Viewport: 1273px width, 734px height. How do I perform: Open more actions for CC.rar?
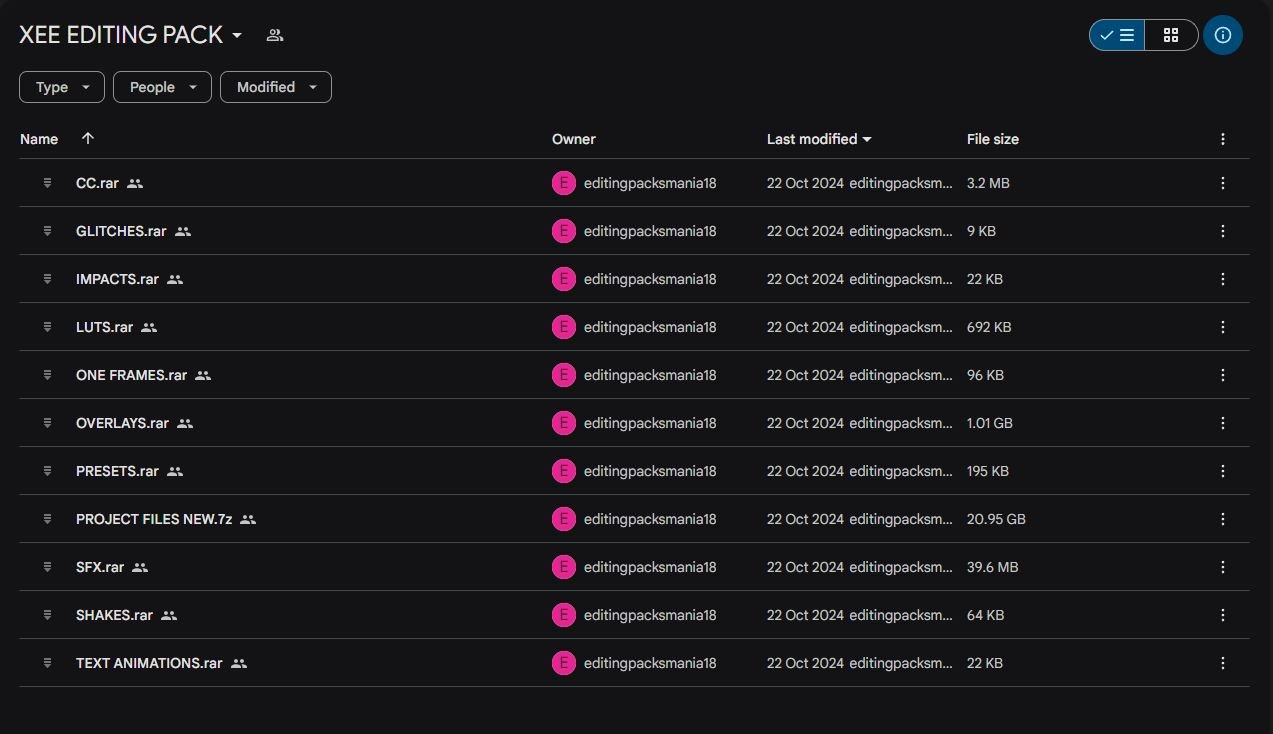coord(1222,183)
